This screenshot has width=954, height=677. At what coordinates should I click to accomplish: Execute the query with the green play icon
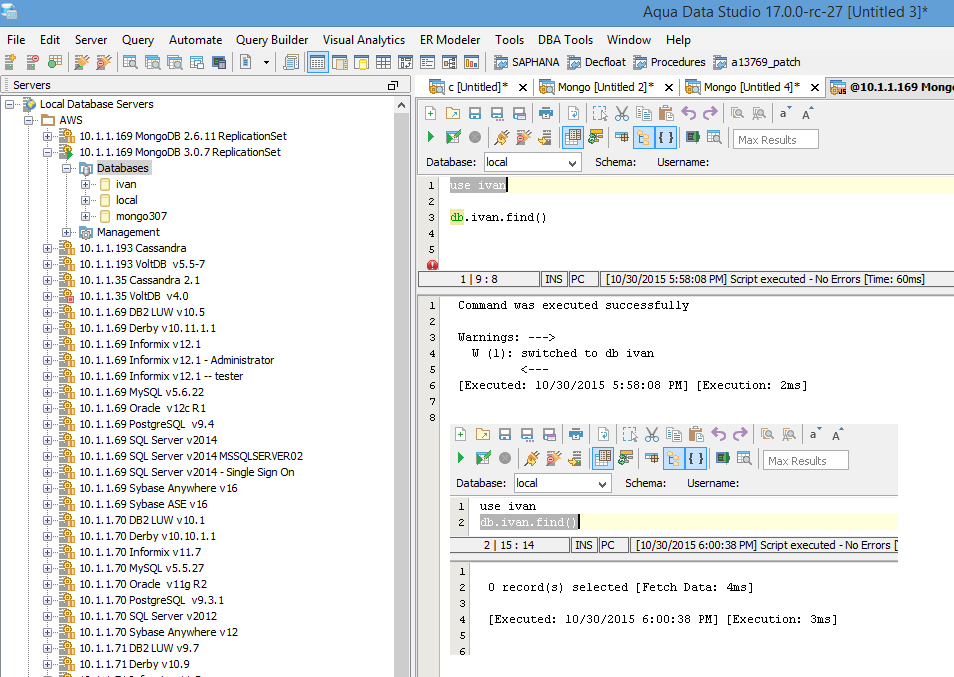coord(431,137)
